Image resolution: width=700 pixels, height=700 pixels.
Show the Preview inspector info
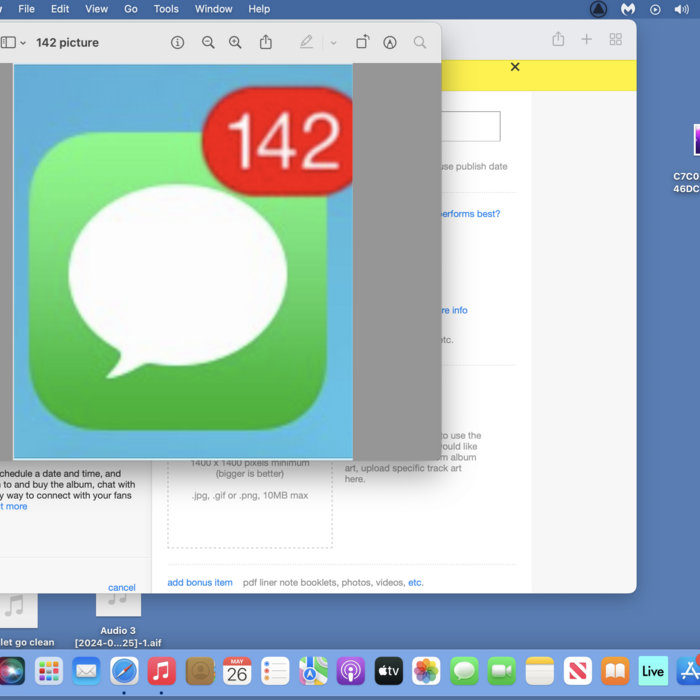coord(177,42)
